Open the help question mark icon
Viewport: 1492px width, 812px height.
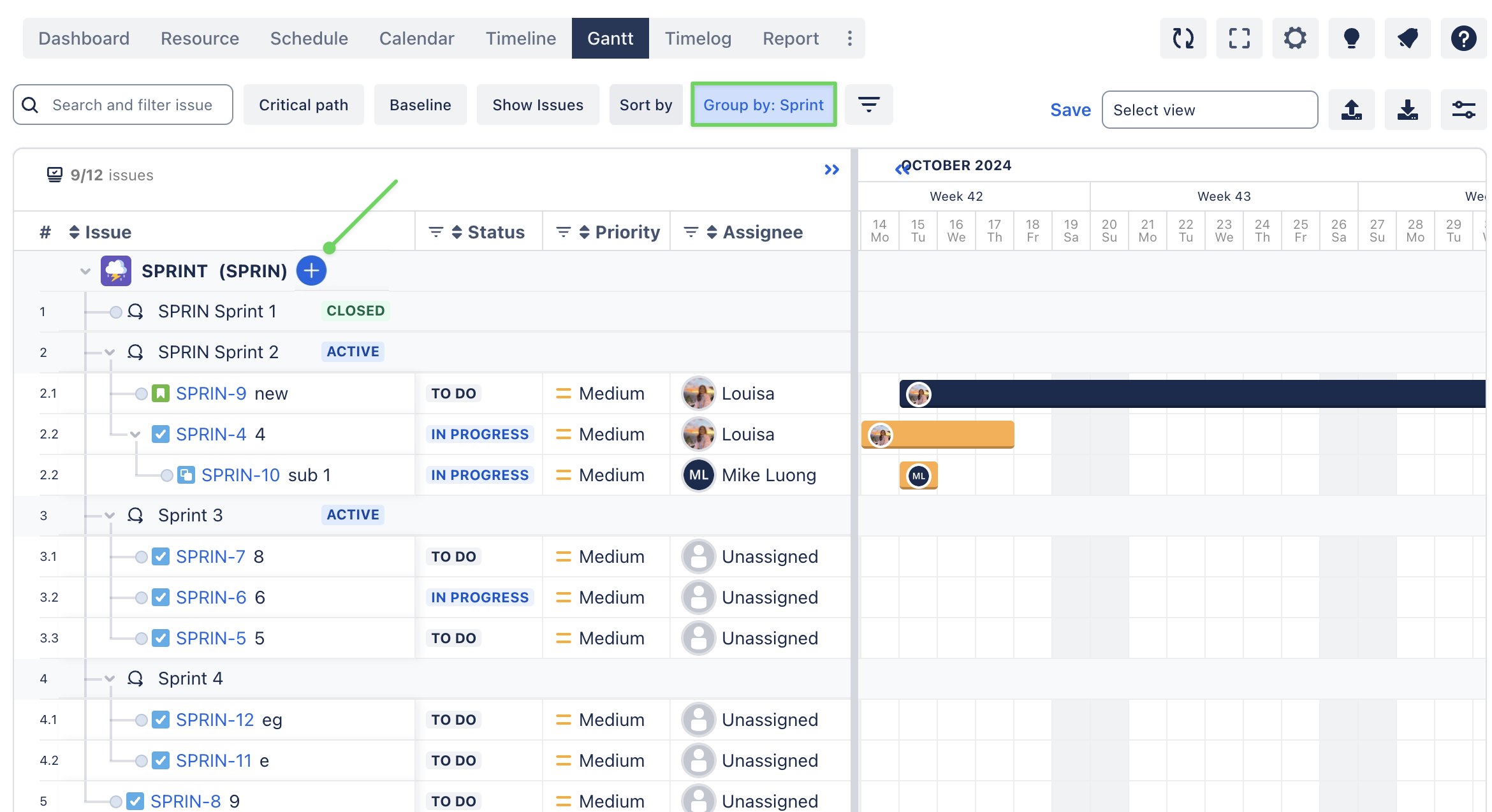[1463, 38]
